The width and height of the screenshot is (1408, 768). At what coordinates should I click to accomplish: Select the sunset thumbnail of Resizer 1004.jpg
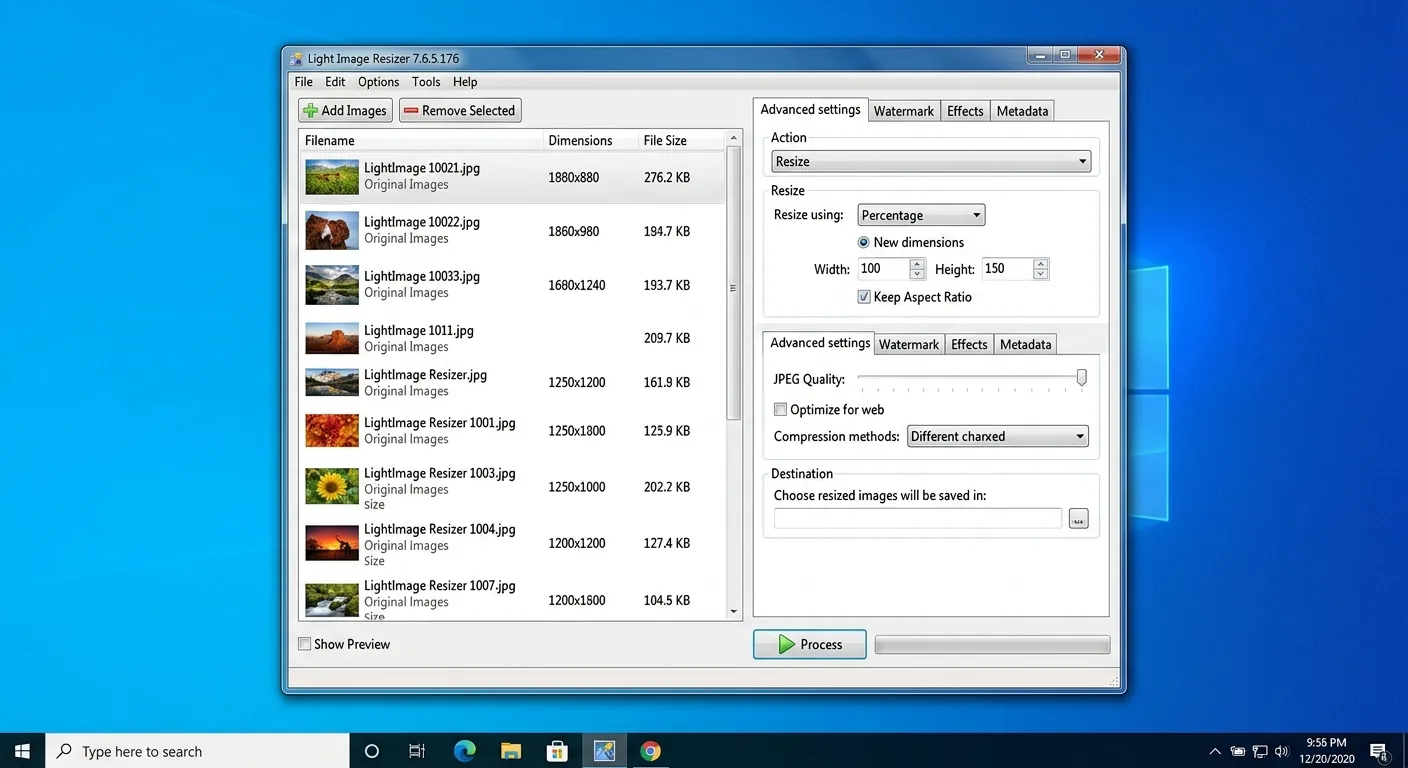(x=332, y=542)
